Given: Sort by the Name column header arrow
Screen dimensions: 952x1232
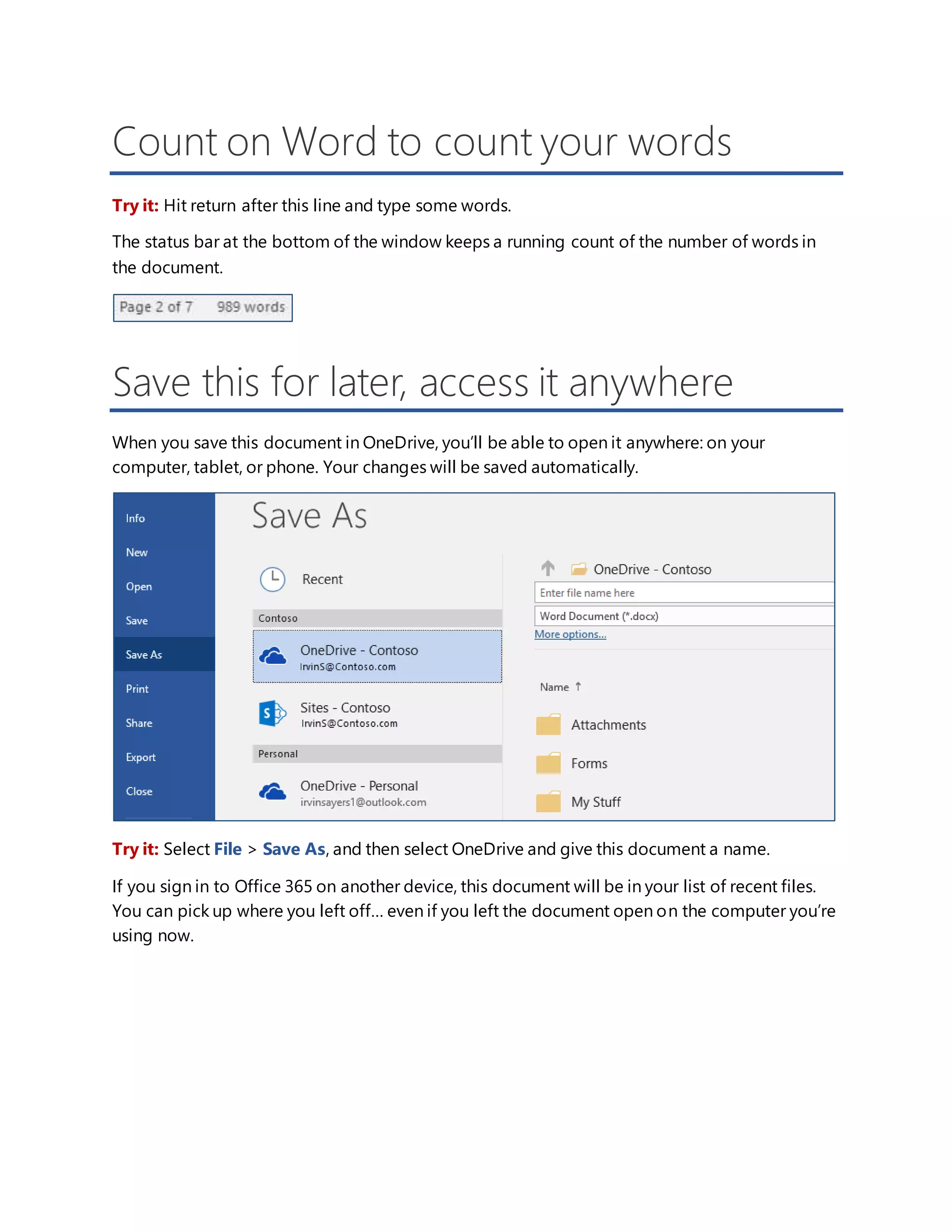Looking at the screenshot, I should [578, 687].
